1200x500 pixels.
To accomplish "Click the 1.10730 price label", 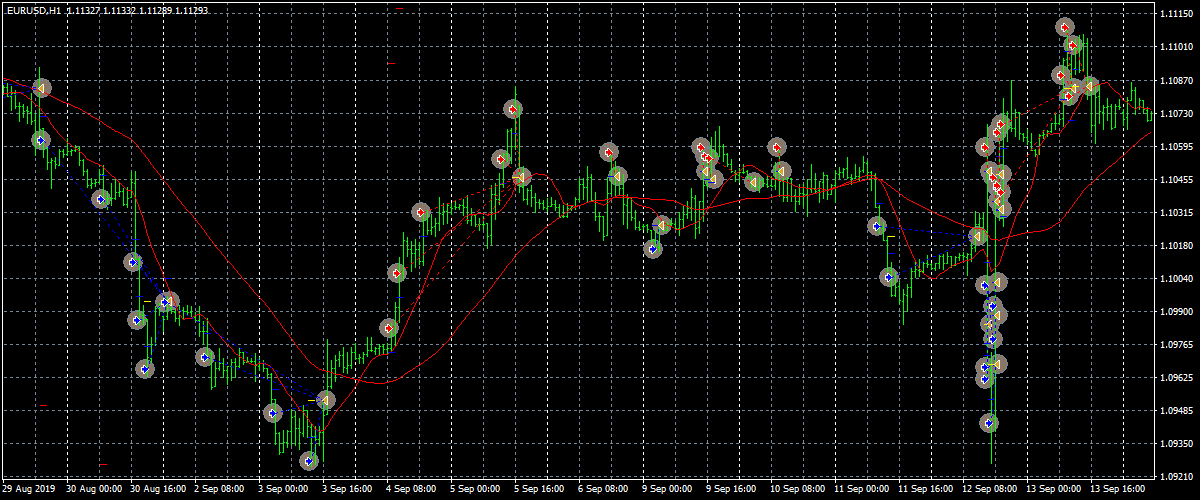I will [x=1176, y=114].
